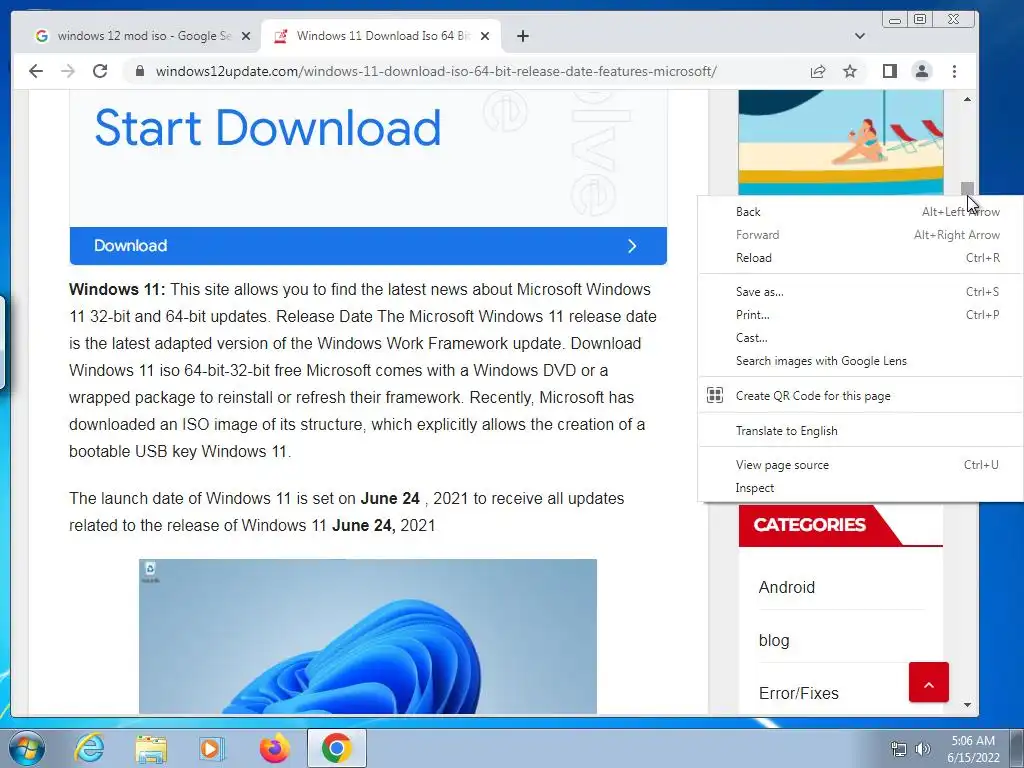
Task: Select Translate to English
Action: [861, 431]
